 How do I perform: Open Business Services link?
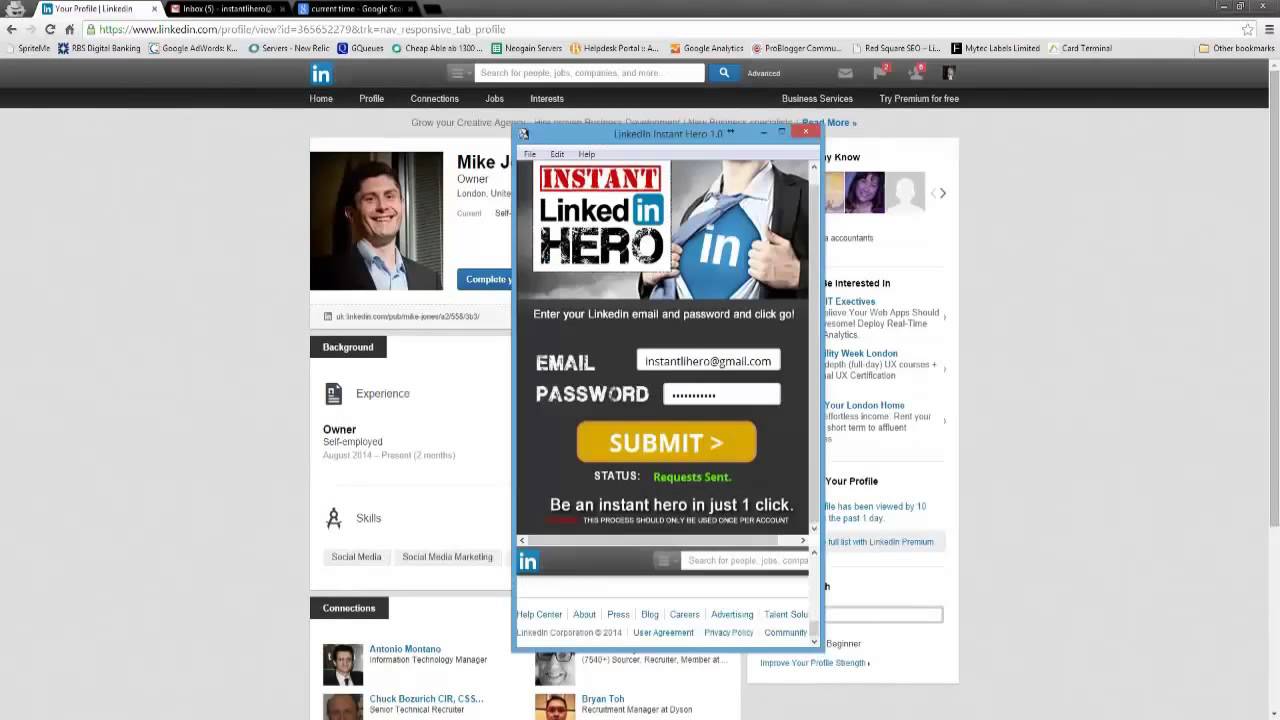tap(817, 99)
